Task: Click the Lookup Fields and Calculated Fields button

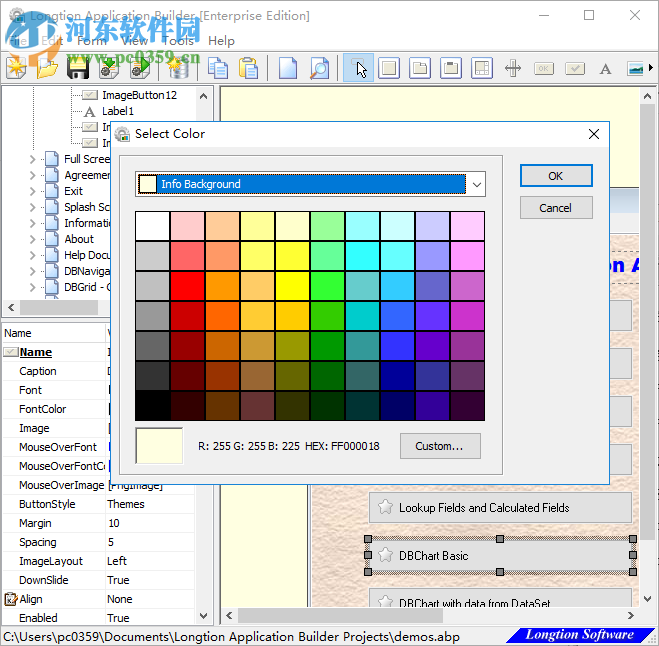Action: pos(500,508)
